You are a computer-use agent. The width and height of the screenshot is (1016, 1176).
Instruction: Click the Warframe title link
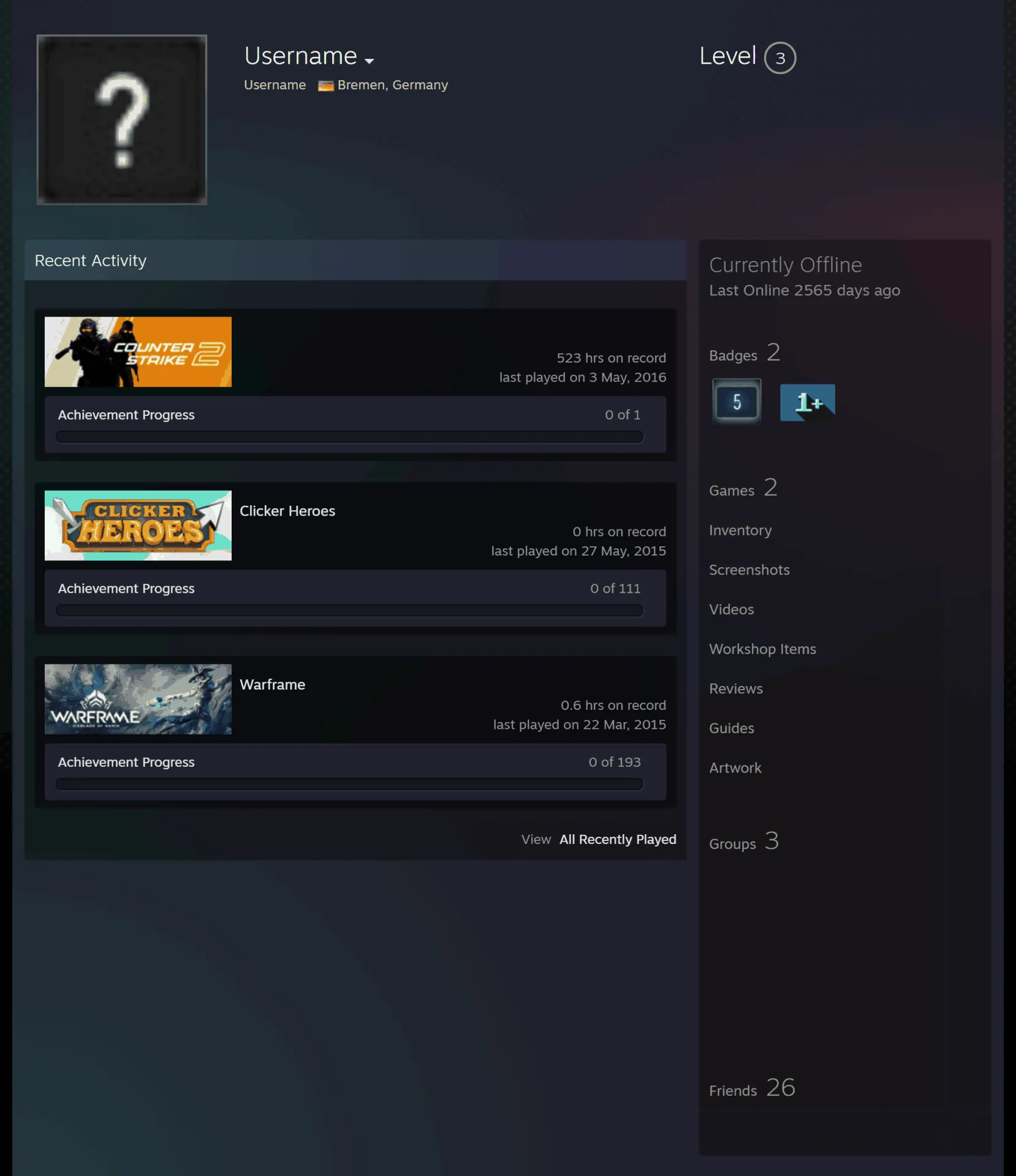coord(273,685)
